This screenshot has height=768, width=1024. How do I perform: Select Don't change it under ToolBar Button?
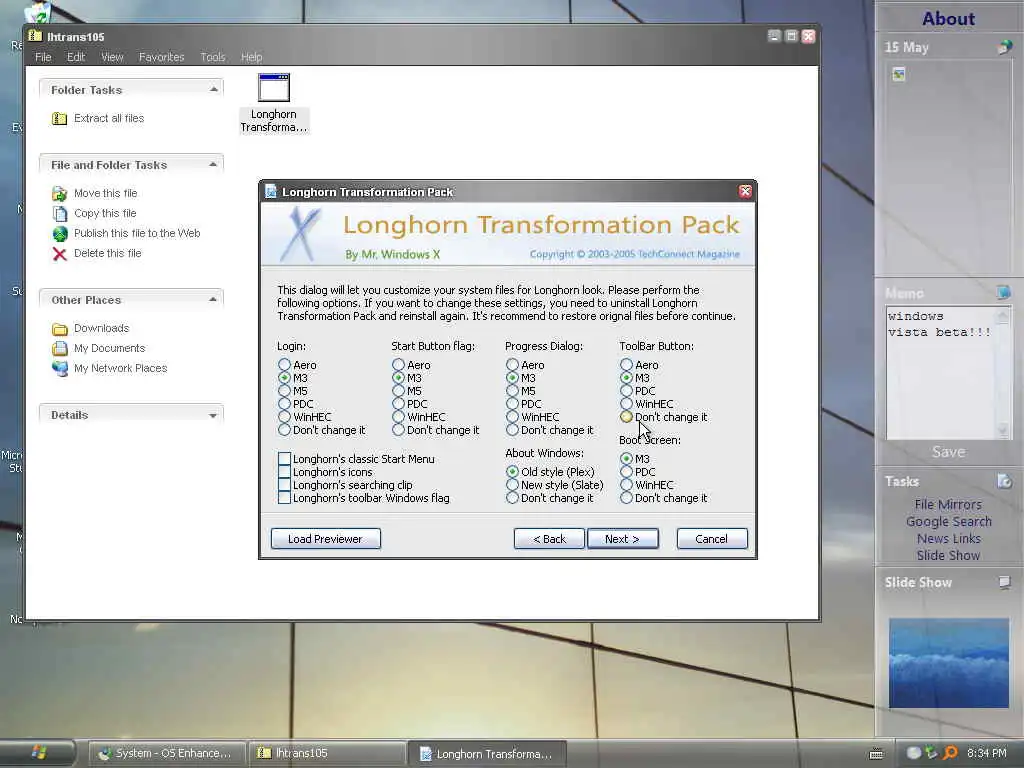(626, 417)
